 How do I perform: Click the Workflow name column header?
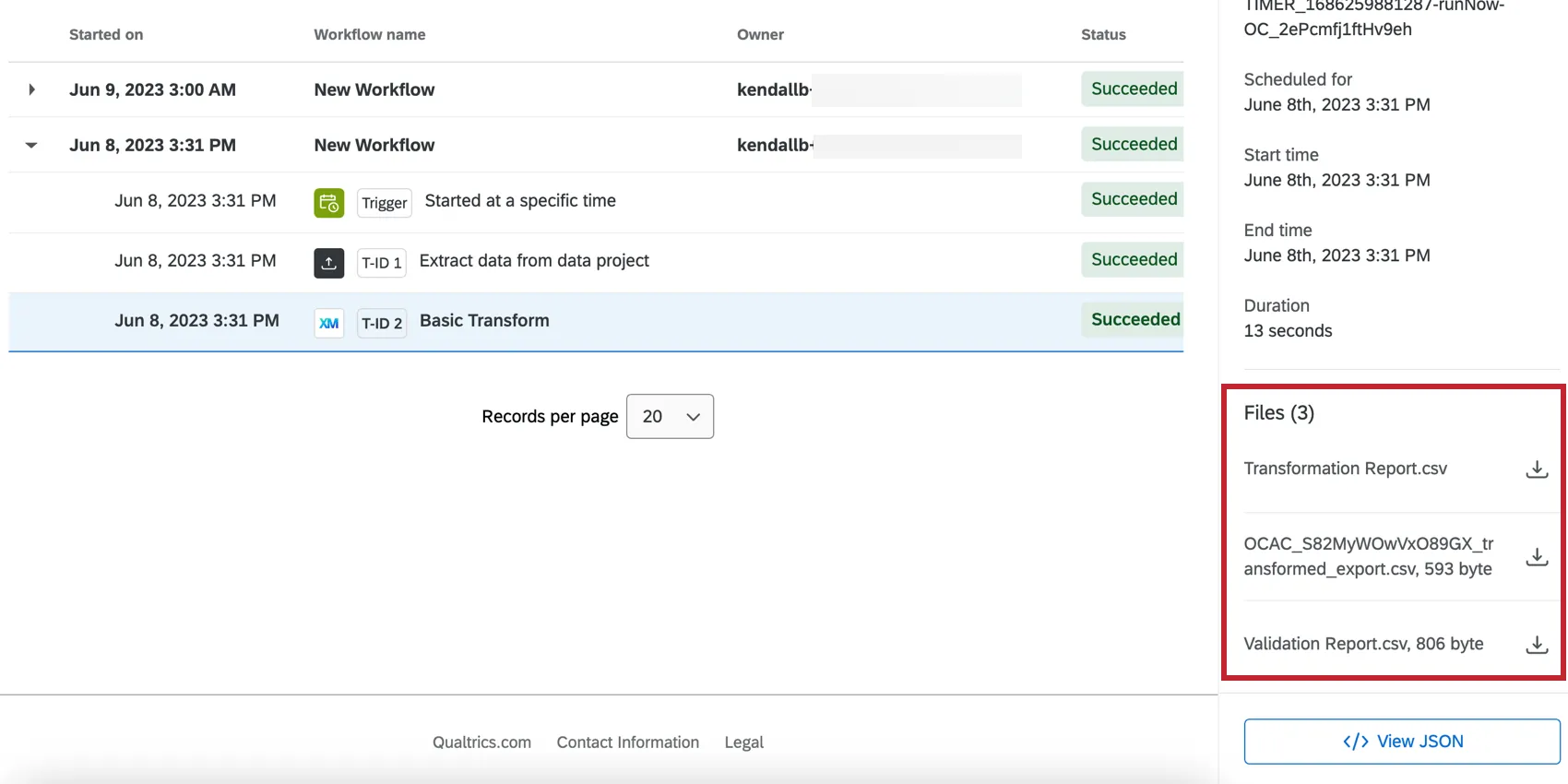pyautogui.click(x=369, y=35)
